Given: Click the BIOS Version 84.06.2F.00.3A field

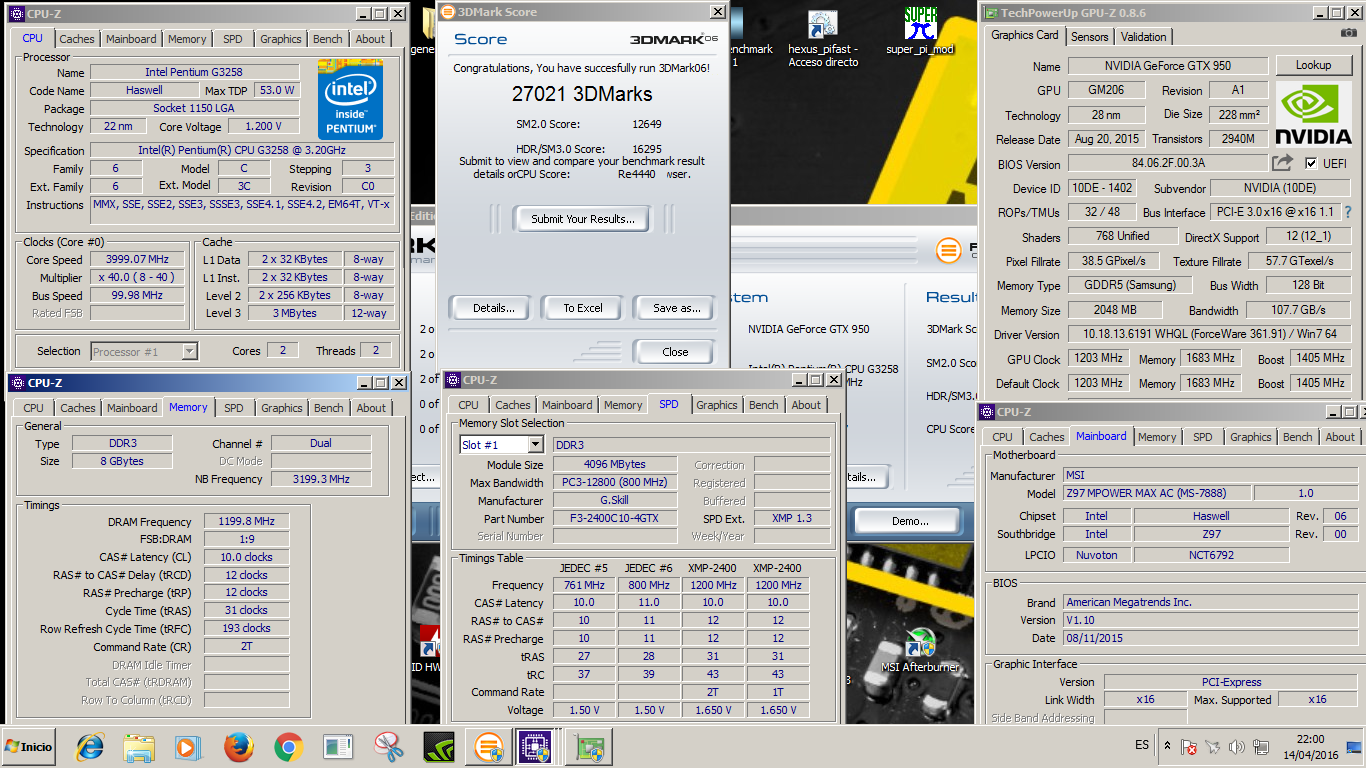Looking at the screenshot, I should 1167,163.
